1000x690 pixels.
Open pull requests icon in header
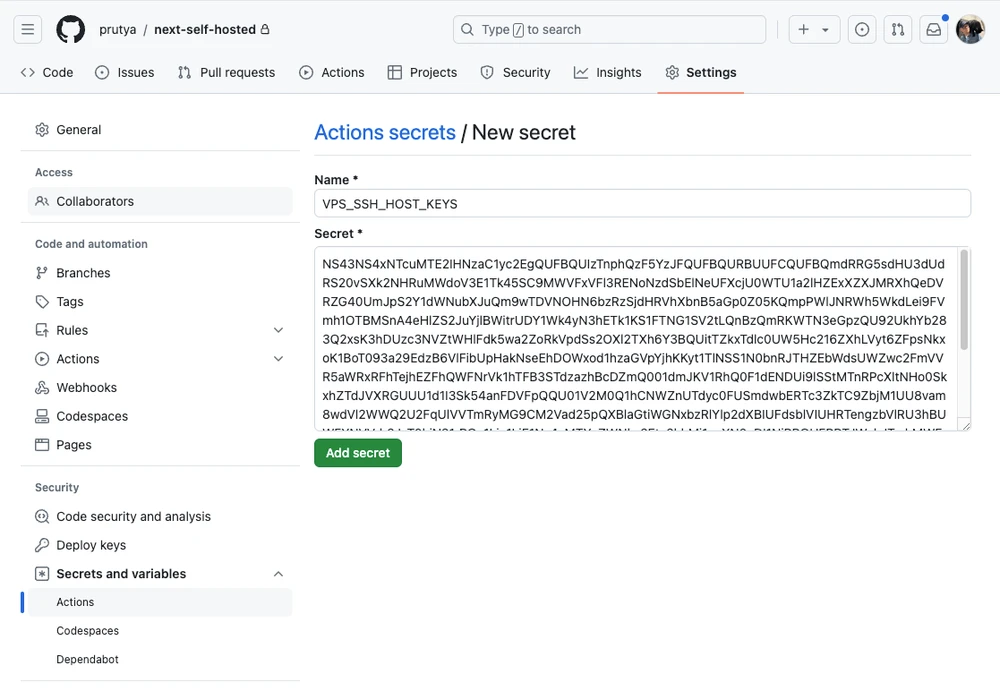(898, 30)
